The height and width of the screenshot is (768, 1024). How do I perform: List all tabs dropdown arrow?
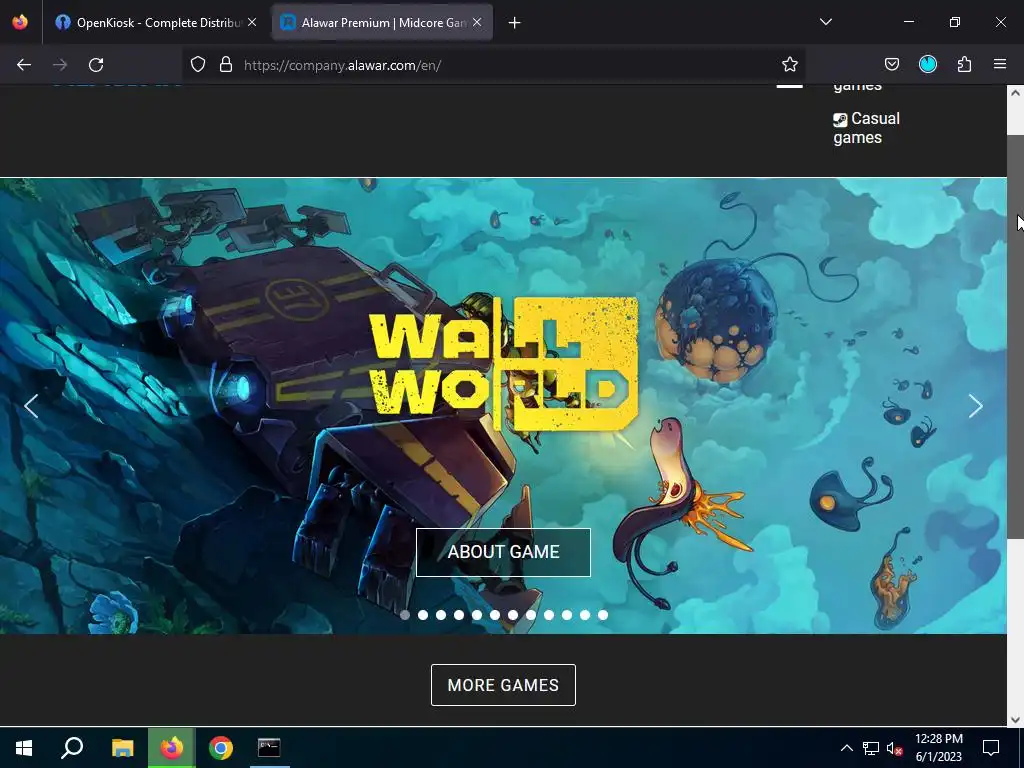click(x=825, y=22)
